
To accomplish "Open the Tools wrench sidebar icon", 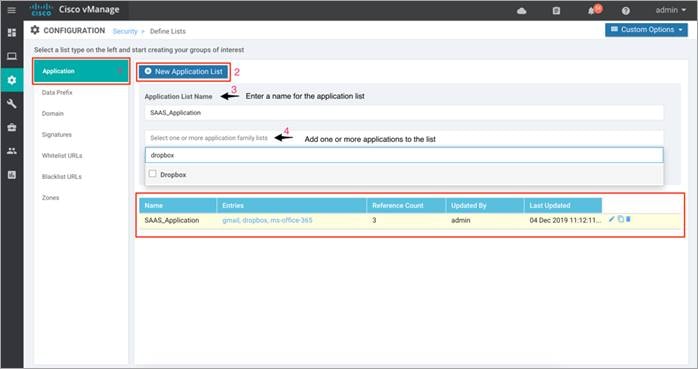I will click(x=12, y=104).
